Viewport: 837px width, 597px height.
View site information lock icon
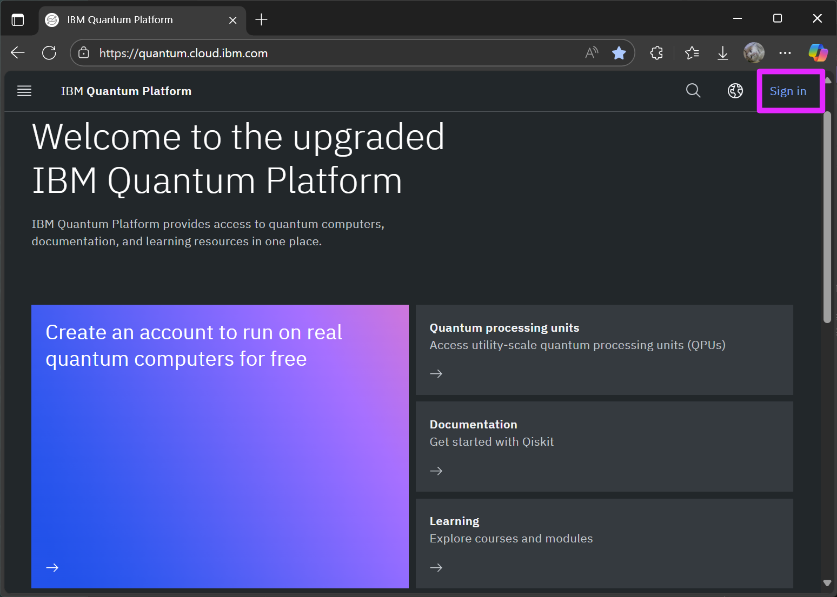pos(84,53)
